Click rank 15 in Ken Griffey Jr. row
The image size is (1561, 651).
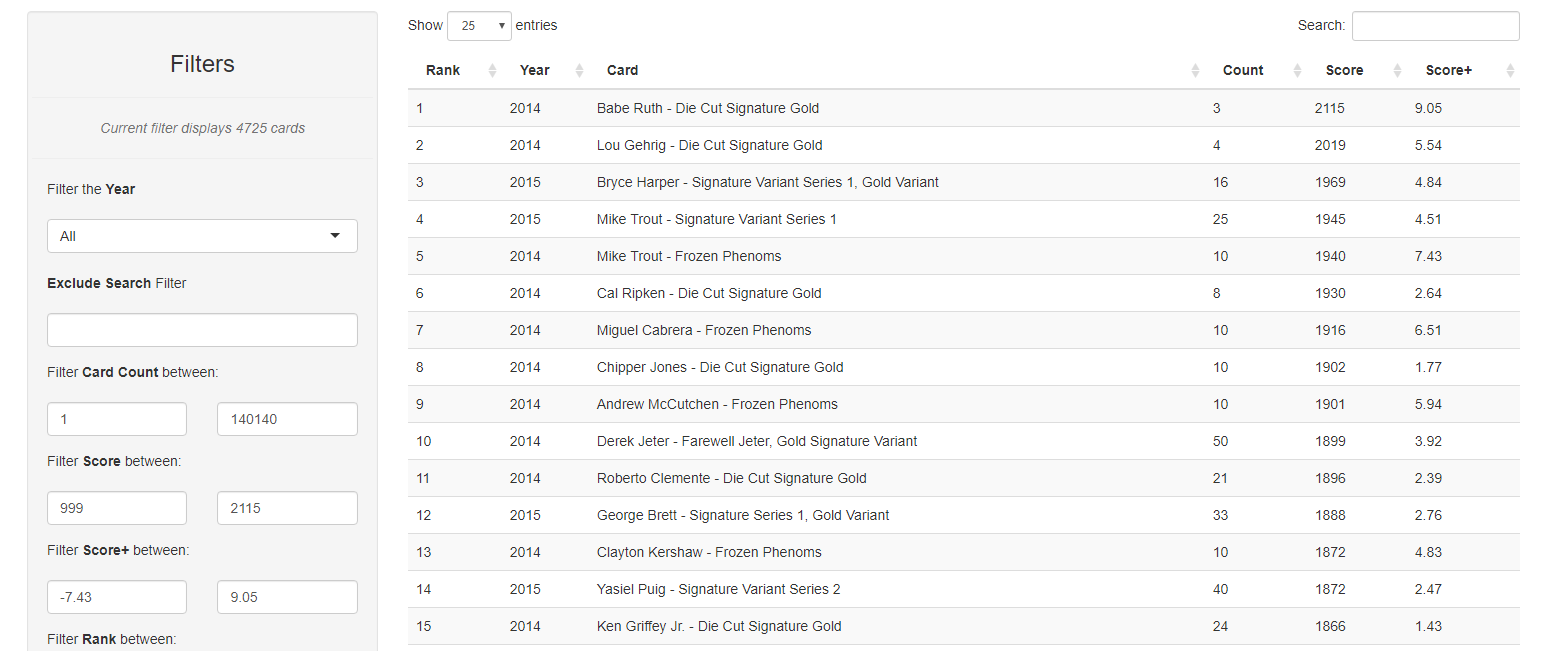pyautogui.click(x=424, y=626)
